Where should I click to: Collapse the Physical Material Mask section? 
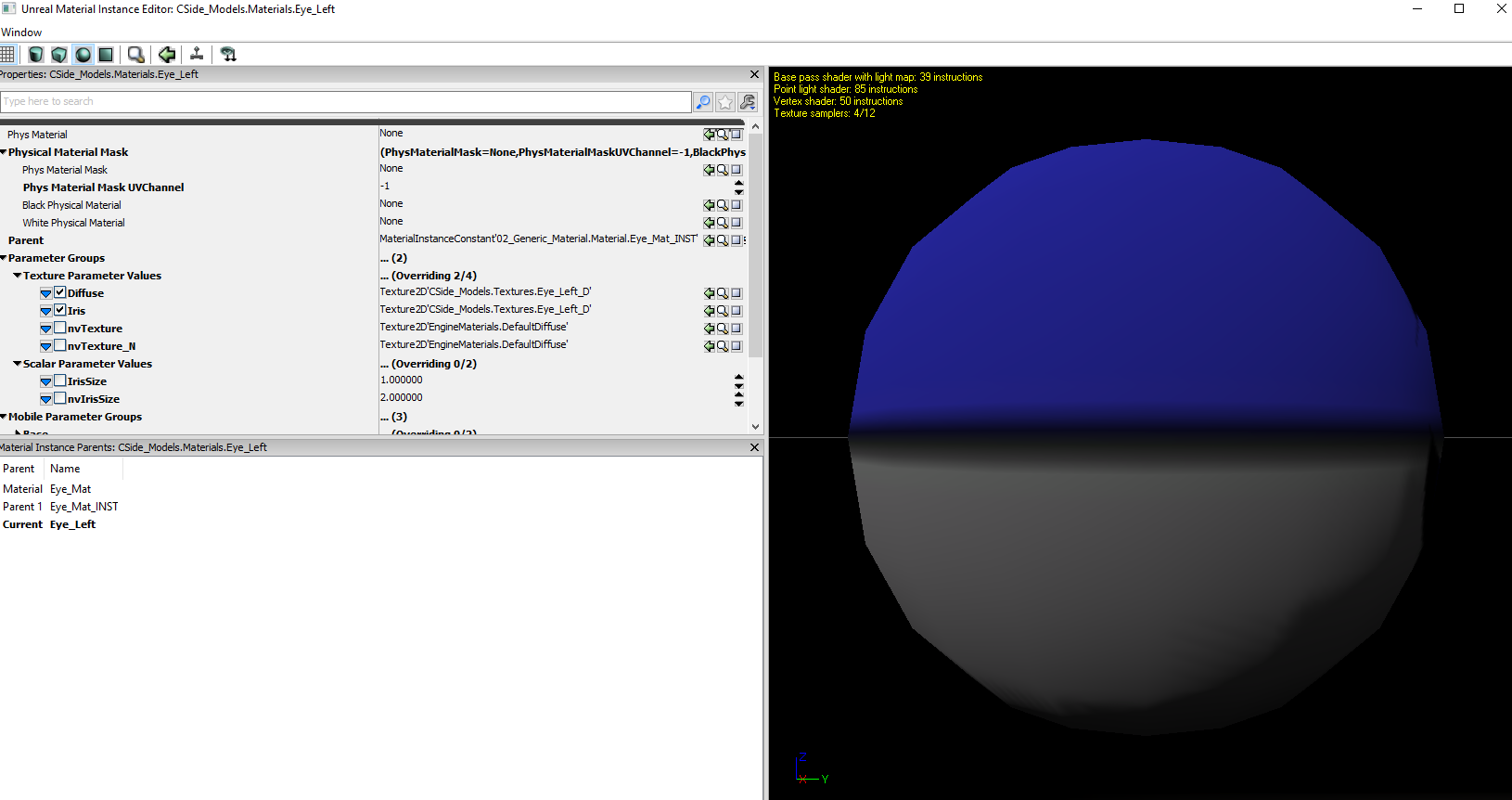[x=4, y=152]
